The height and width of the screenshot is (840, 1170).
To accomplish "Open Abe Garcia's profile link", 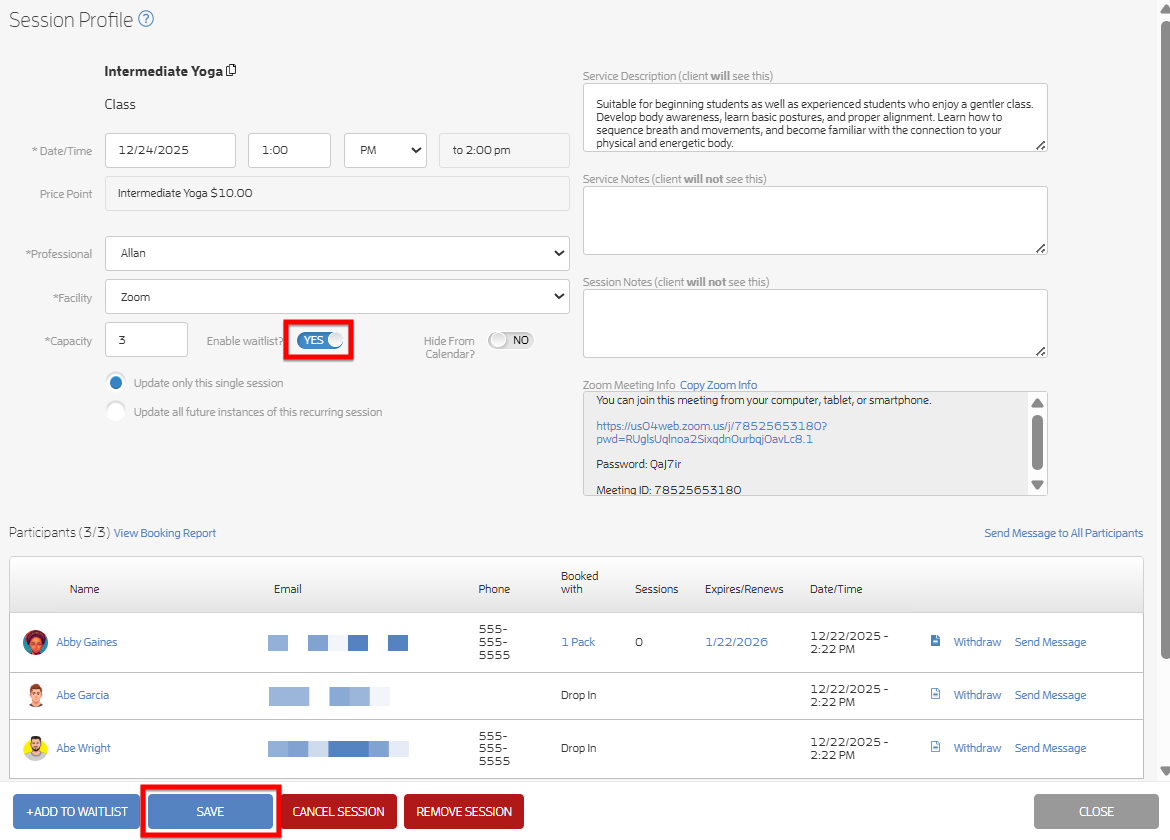I will [x=83, y=695].
